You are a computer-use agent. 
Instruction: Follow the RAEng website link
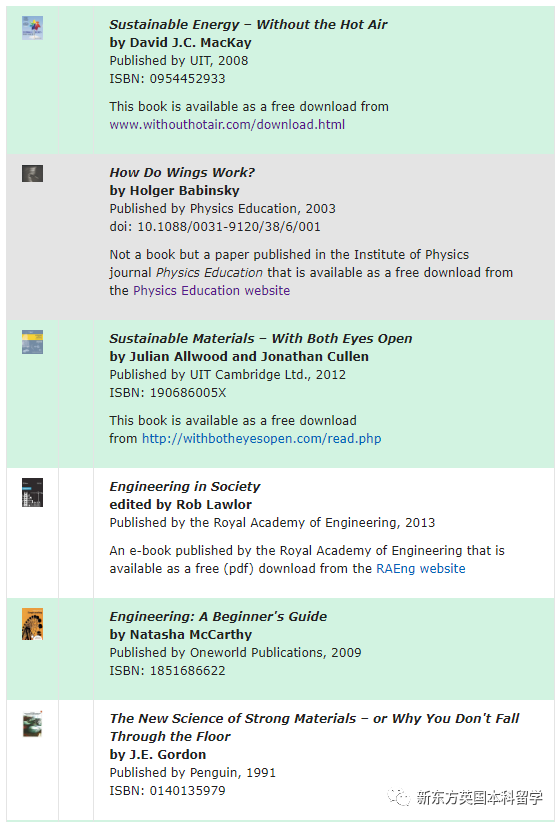point(421,569)
